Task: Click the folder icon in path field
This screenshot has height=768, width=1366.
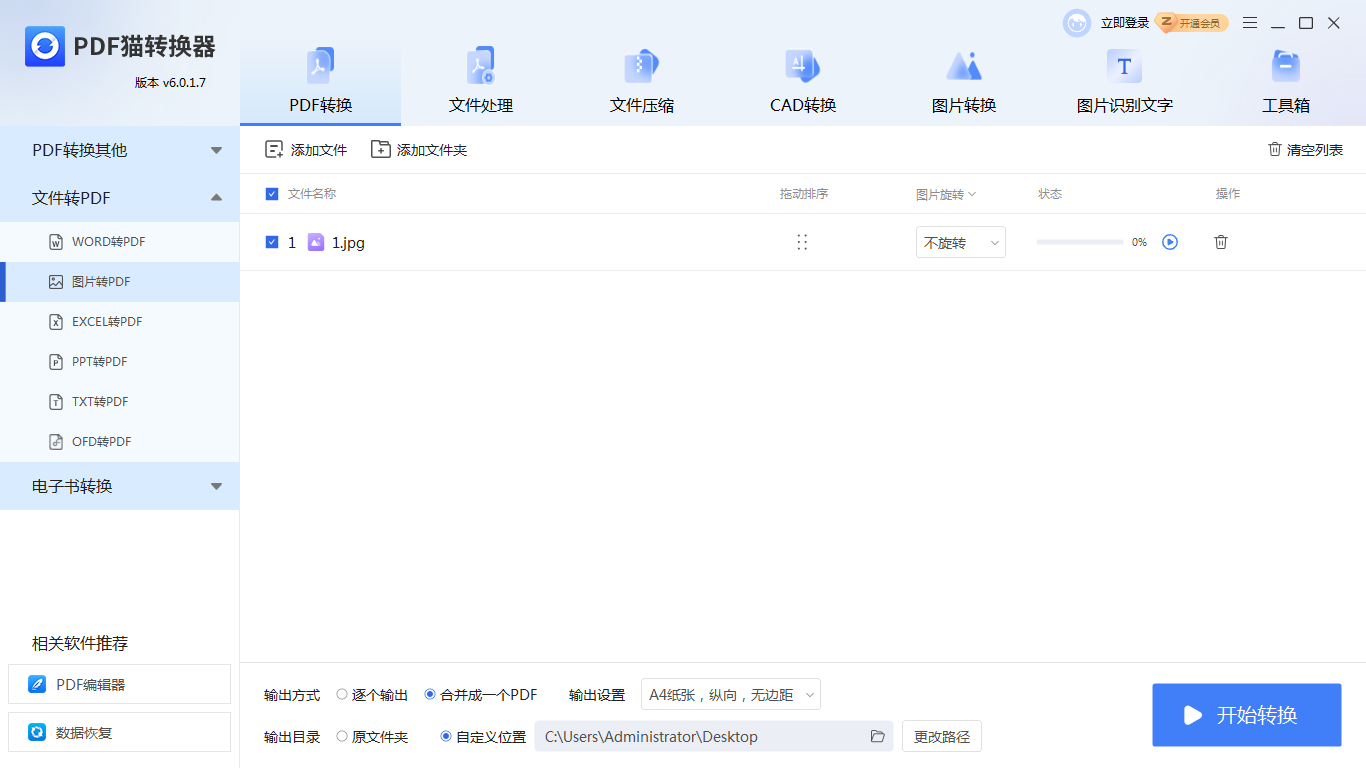Action: 878,737
